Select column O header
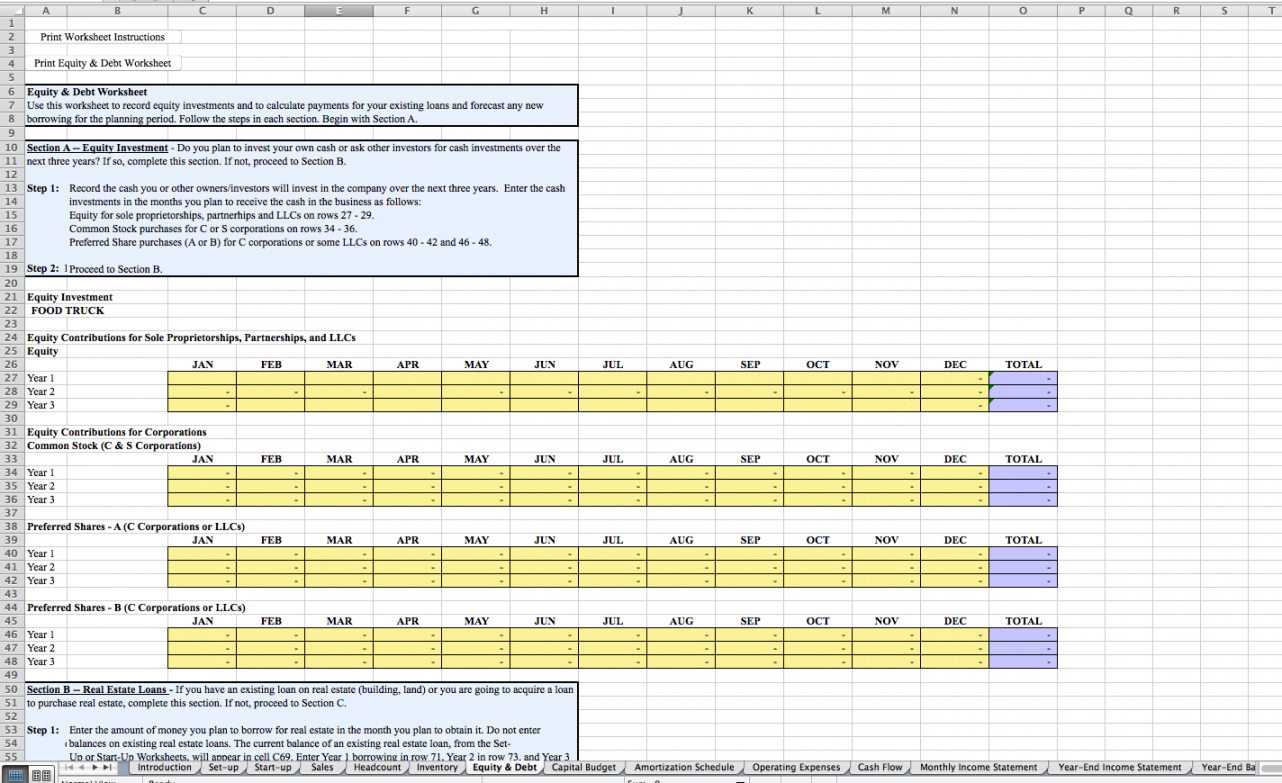 (1022, 10)
